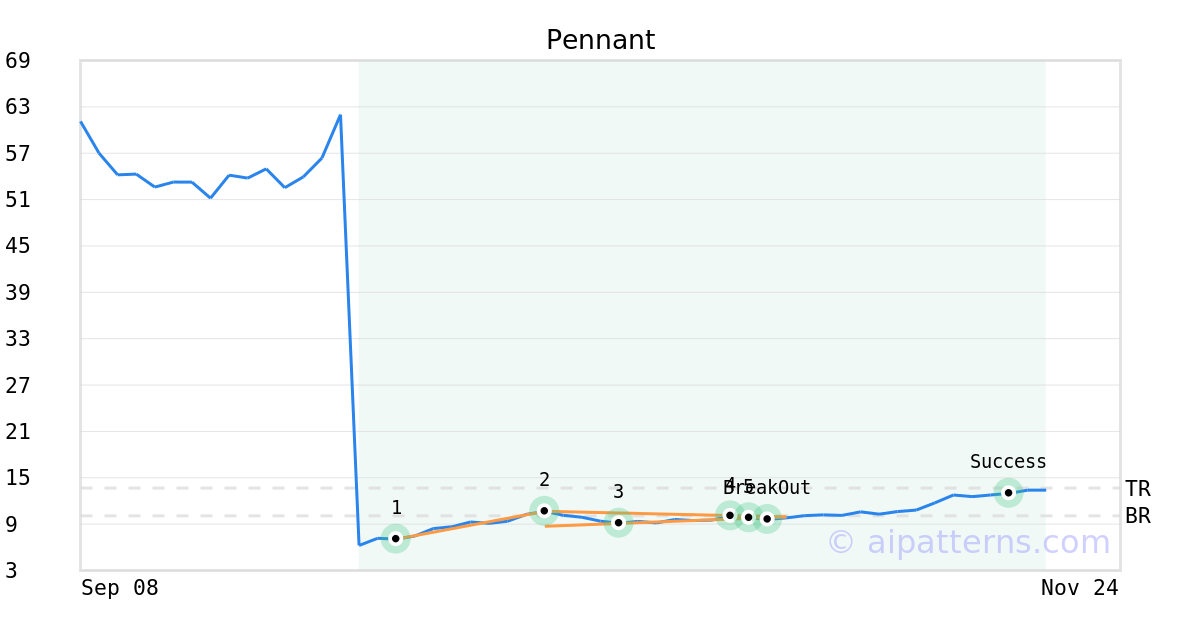This screenshot has width=1200, height=630.
Task: Select the pattern point 4 dot
Action: [x=730, y=515]
